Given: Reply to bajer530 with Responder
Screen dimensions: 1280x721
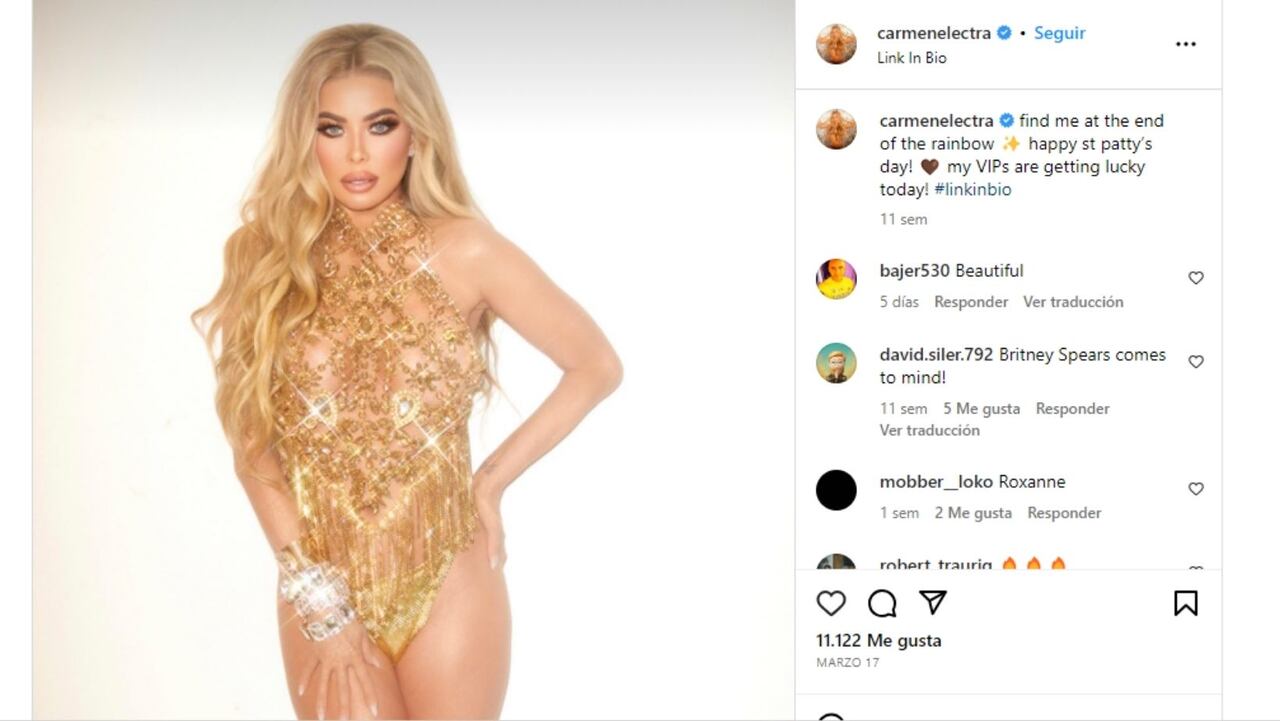Looking at the screenshot, I should pyautogui.click(x=971, y=302).
